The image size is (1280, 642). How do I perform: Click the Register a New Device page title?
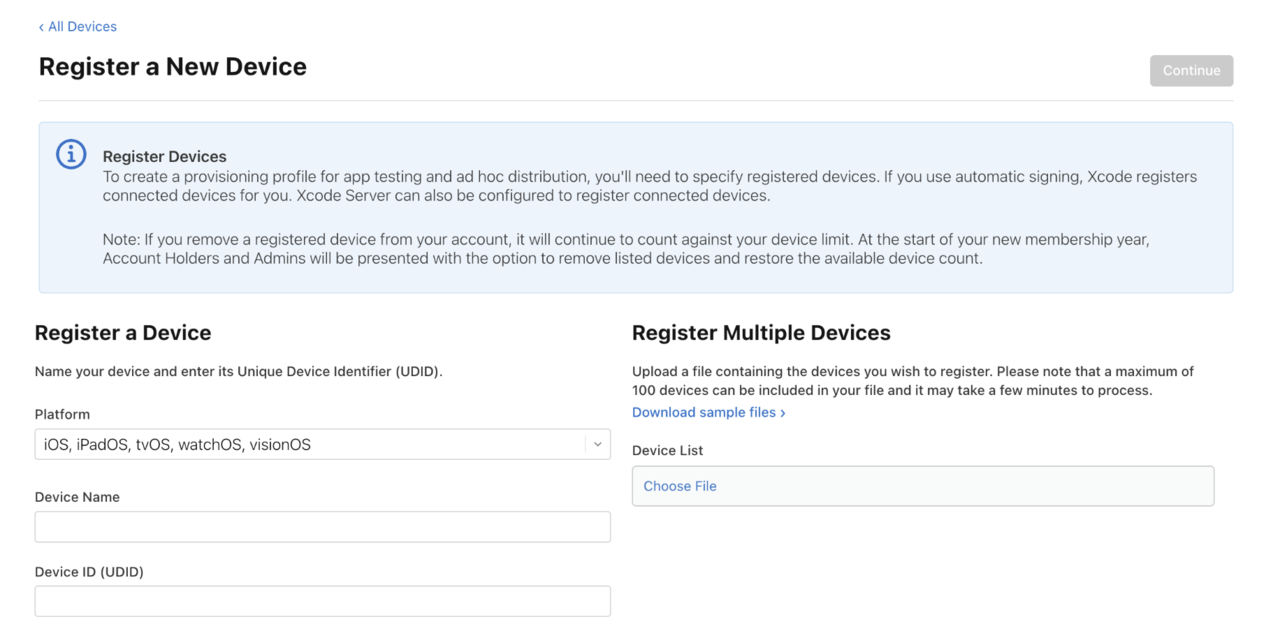point(172,67)
